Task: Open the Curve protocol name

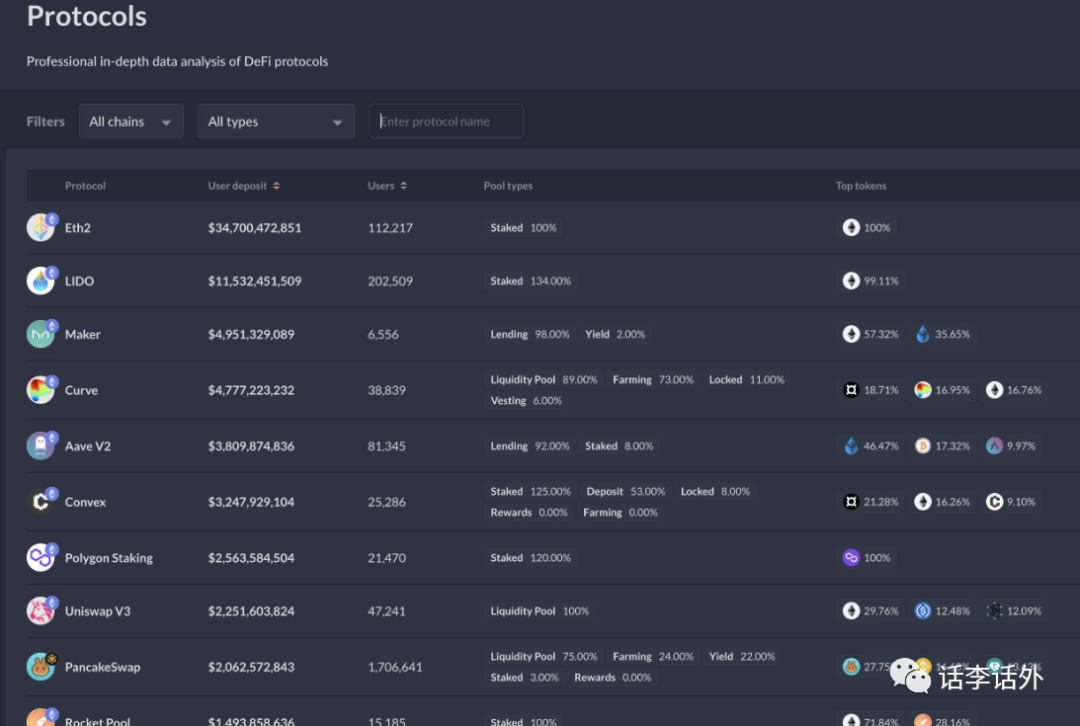Action: 81,390
